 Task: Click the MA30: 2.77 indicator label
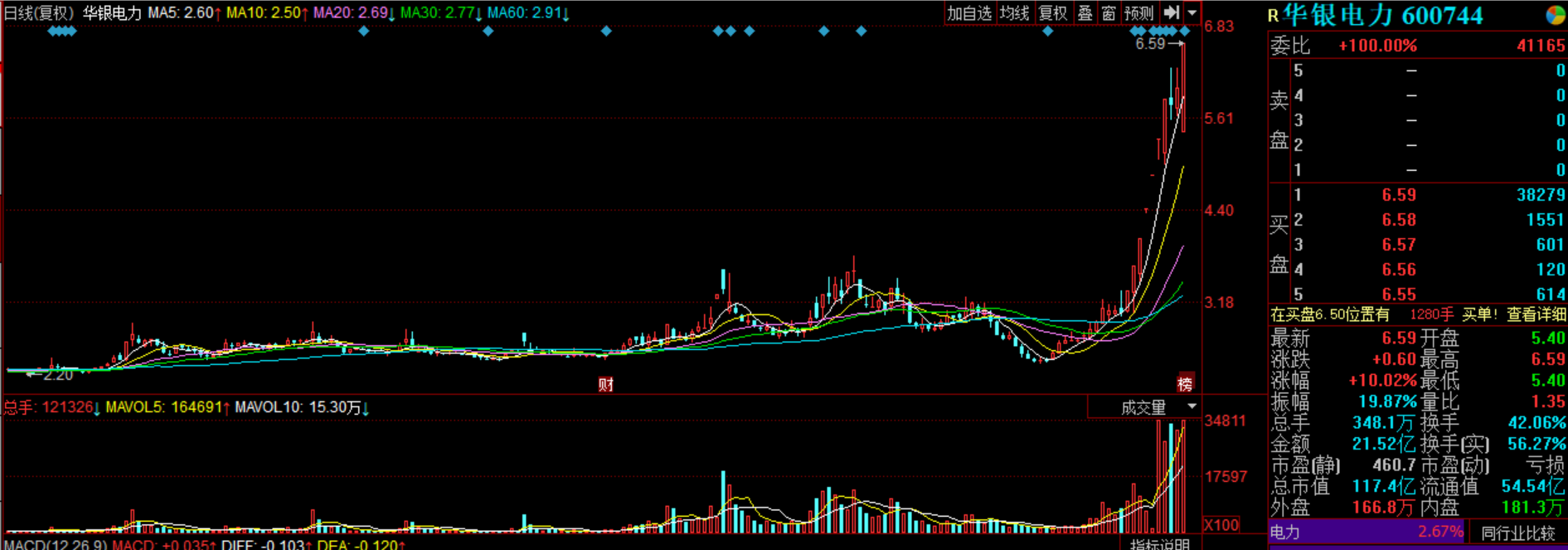click(441, 13)
